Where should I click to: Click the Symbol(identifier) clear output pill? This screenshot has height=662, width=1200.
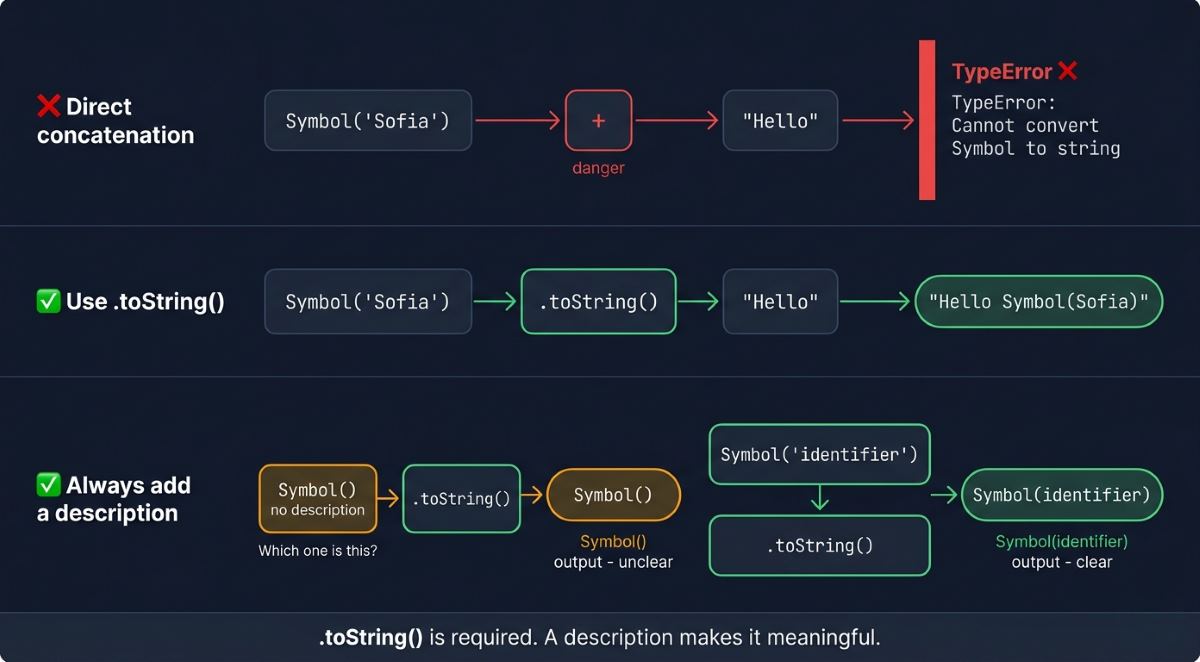pos(1061,494)
